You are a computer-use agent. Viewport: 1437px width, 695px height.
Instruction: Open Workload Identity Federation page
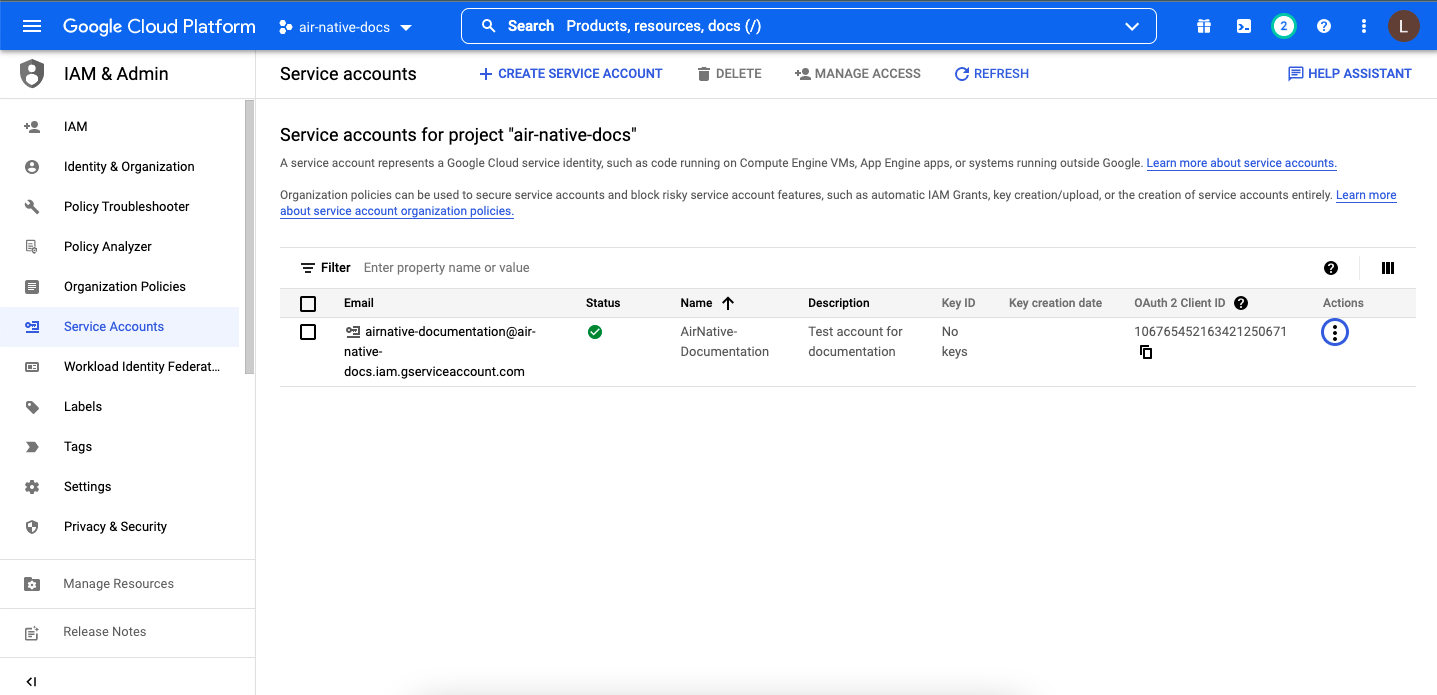(x=141, y=367)
